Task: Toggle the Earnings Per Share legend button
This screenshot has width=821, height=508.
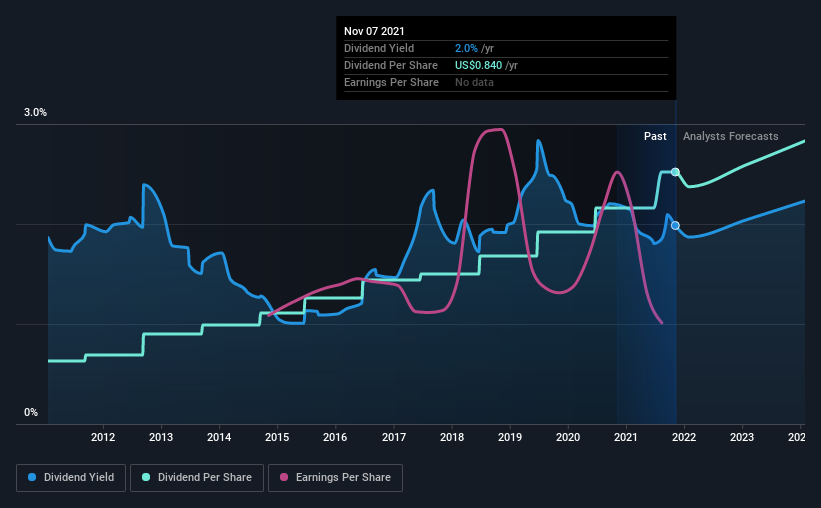Action: click(335, 478)
